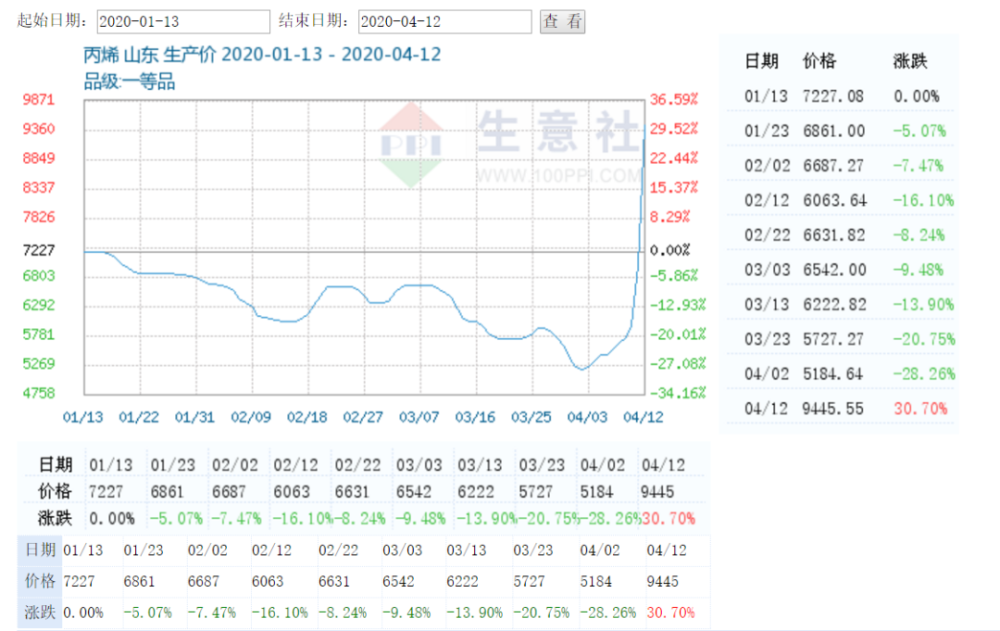Select the 02/12 row in side table
This screenshot has width=1000, height=631.
tap(841, 200)
